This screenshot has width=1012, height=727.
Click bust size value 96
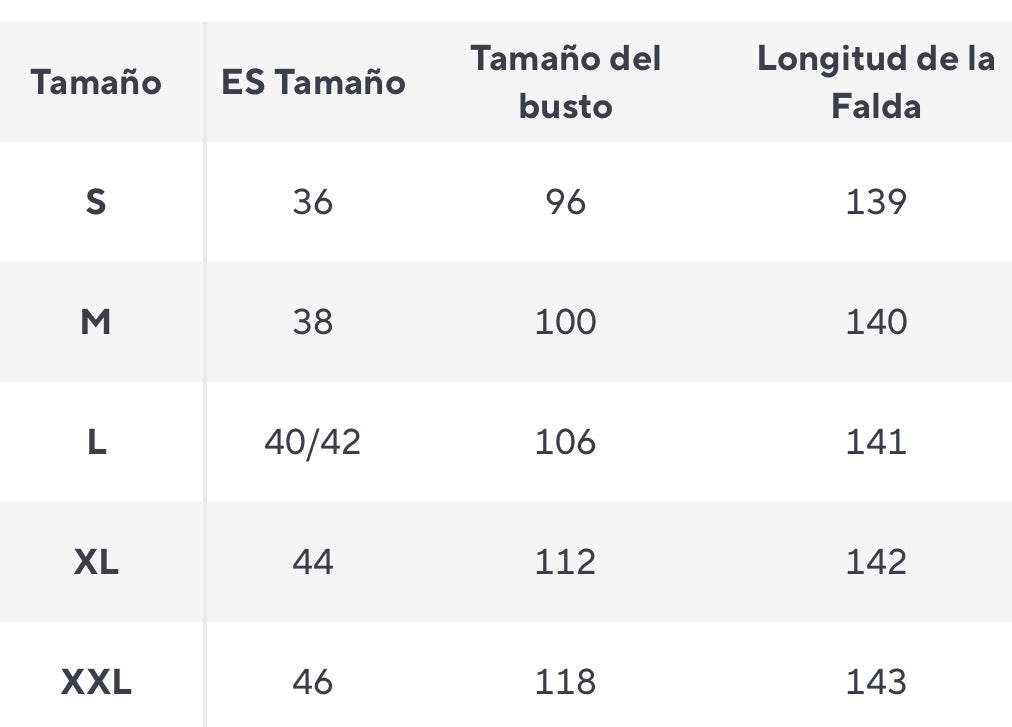pos(565,202)
